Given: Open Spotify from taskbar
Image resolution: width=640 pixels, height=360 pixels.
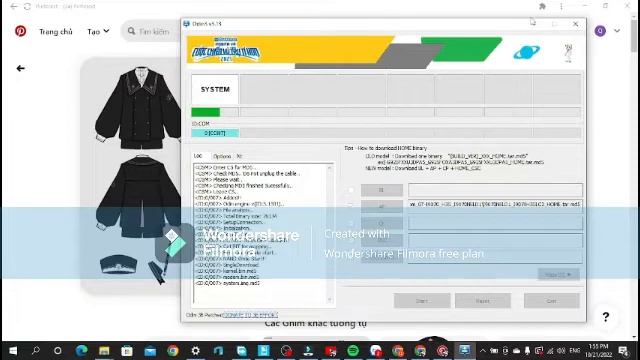Looking at the screenshot, I should coord(353,351).
